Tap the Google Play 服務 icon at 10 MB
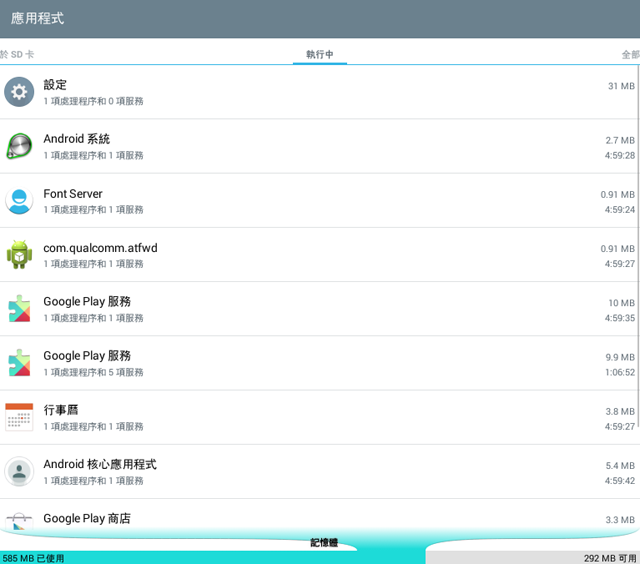The height and width of the screenshot is (564, 640). (x=19, y=309)
